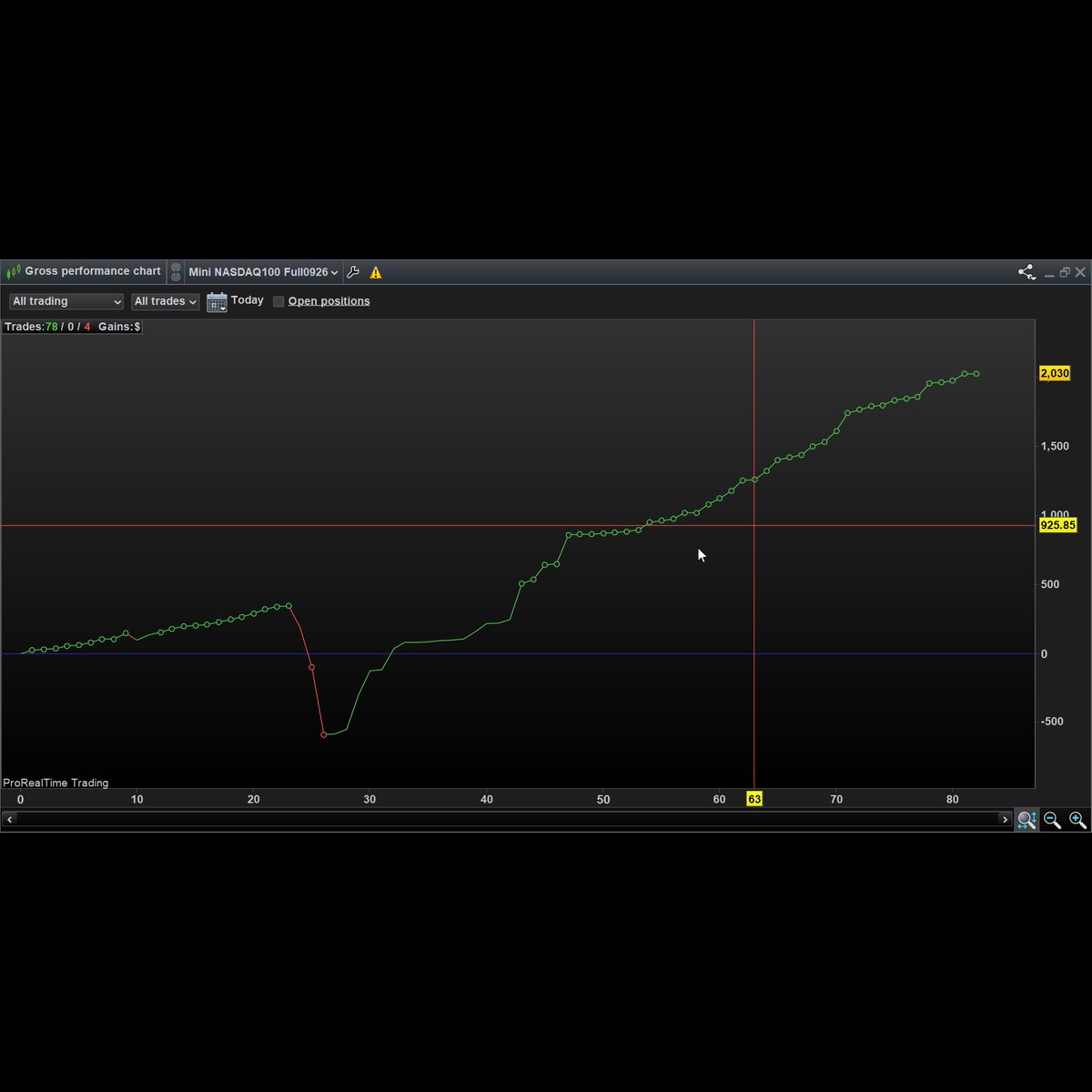Viewport: 1092px width, 1092px height.
Task: Enable the Open positions checkbox
Action: pos(278,301)
